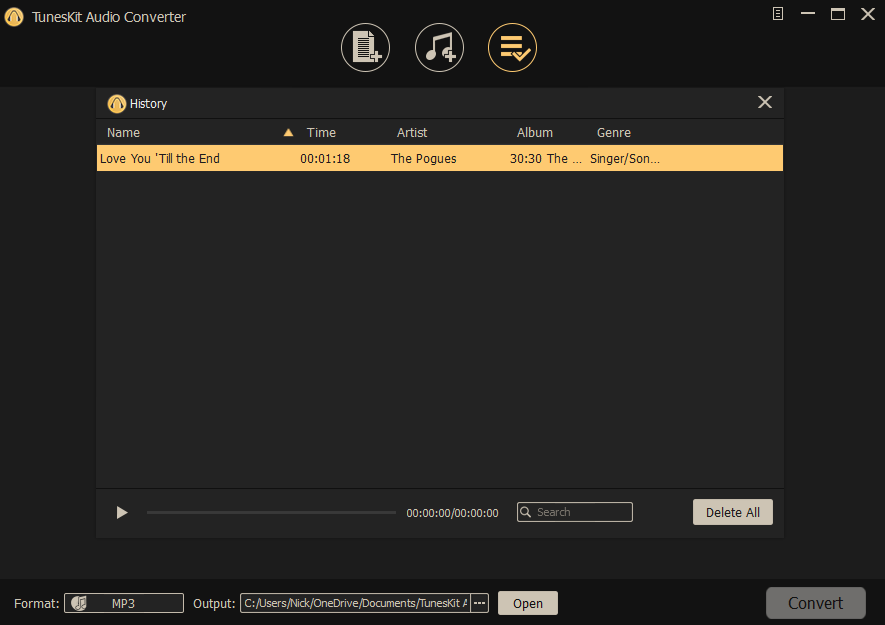Image resolution: width=885 pixels, height=625 pixels.
Task: Click the add audio files icon
Action: [x=365, y=46]
